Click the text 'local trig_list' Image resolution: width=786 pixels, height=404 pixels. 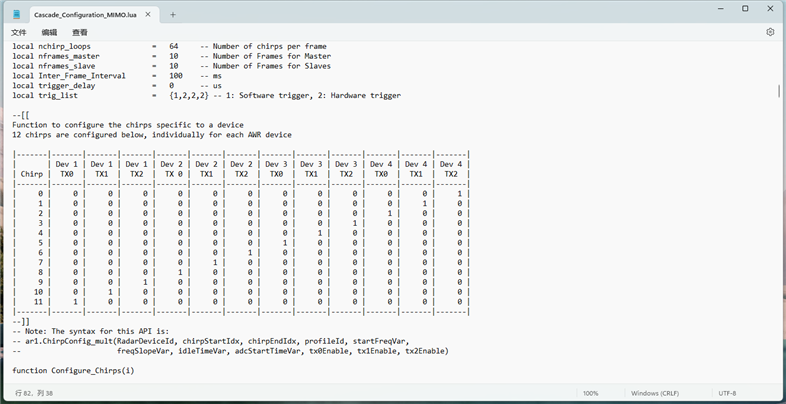45,95
